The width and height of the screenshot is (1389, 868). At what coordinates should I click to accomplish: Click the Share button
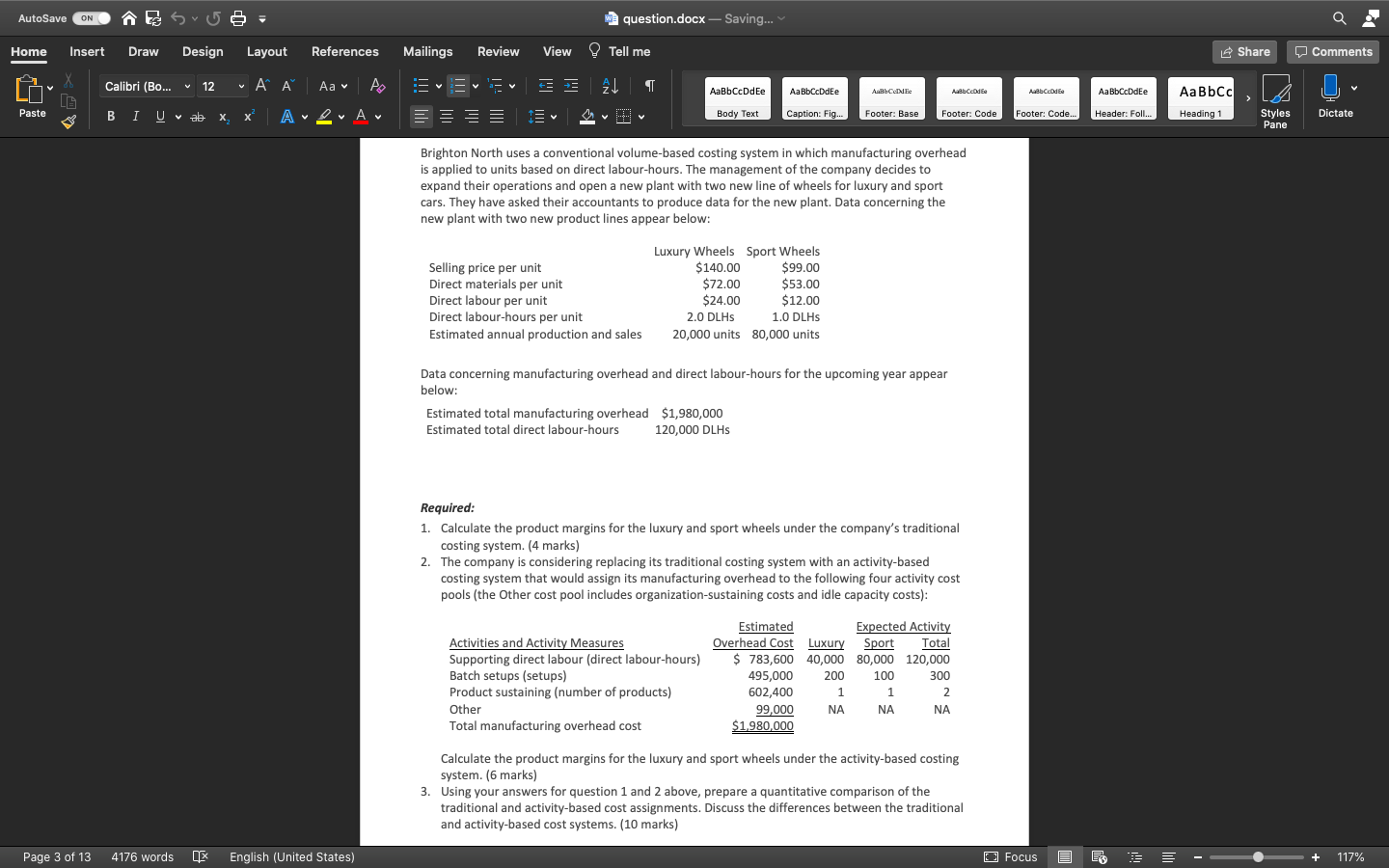[x=1244, y=51]
